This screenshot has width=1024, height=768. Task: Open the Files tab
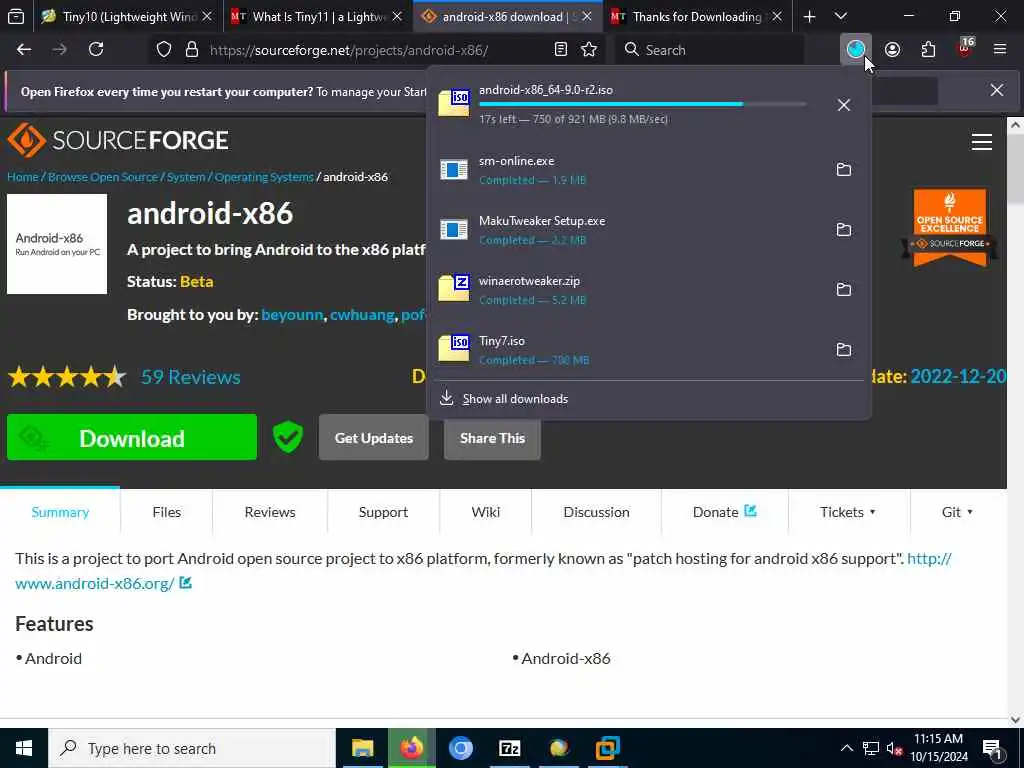click(x=167, y=512)
